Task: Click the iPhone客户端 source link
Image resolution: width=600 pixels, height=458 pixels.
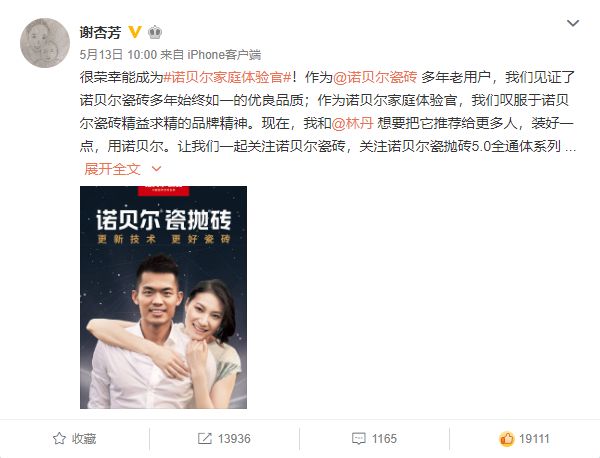Action: click(x=224, y=55)
